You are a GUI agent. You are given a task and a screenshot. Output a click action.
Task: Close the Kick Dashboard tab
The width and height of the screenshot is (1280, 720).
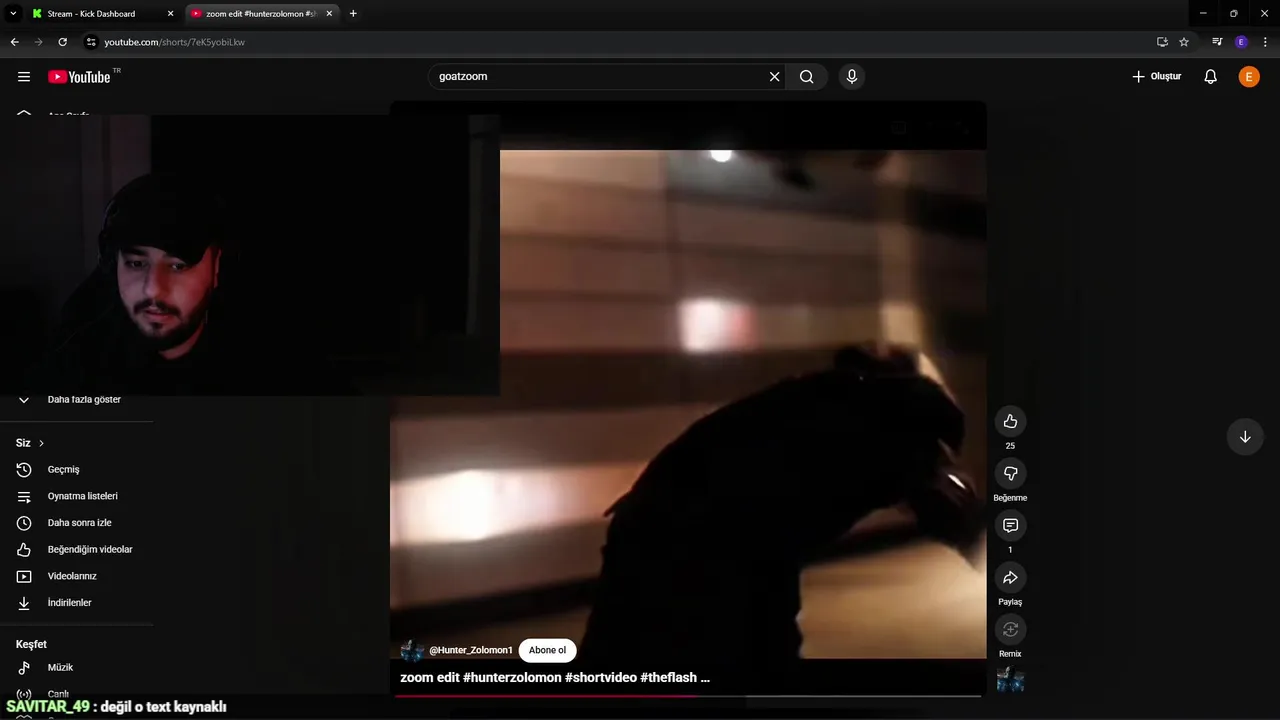click(x=170, y=14)
